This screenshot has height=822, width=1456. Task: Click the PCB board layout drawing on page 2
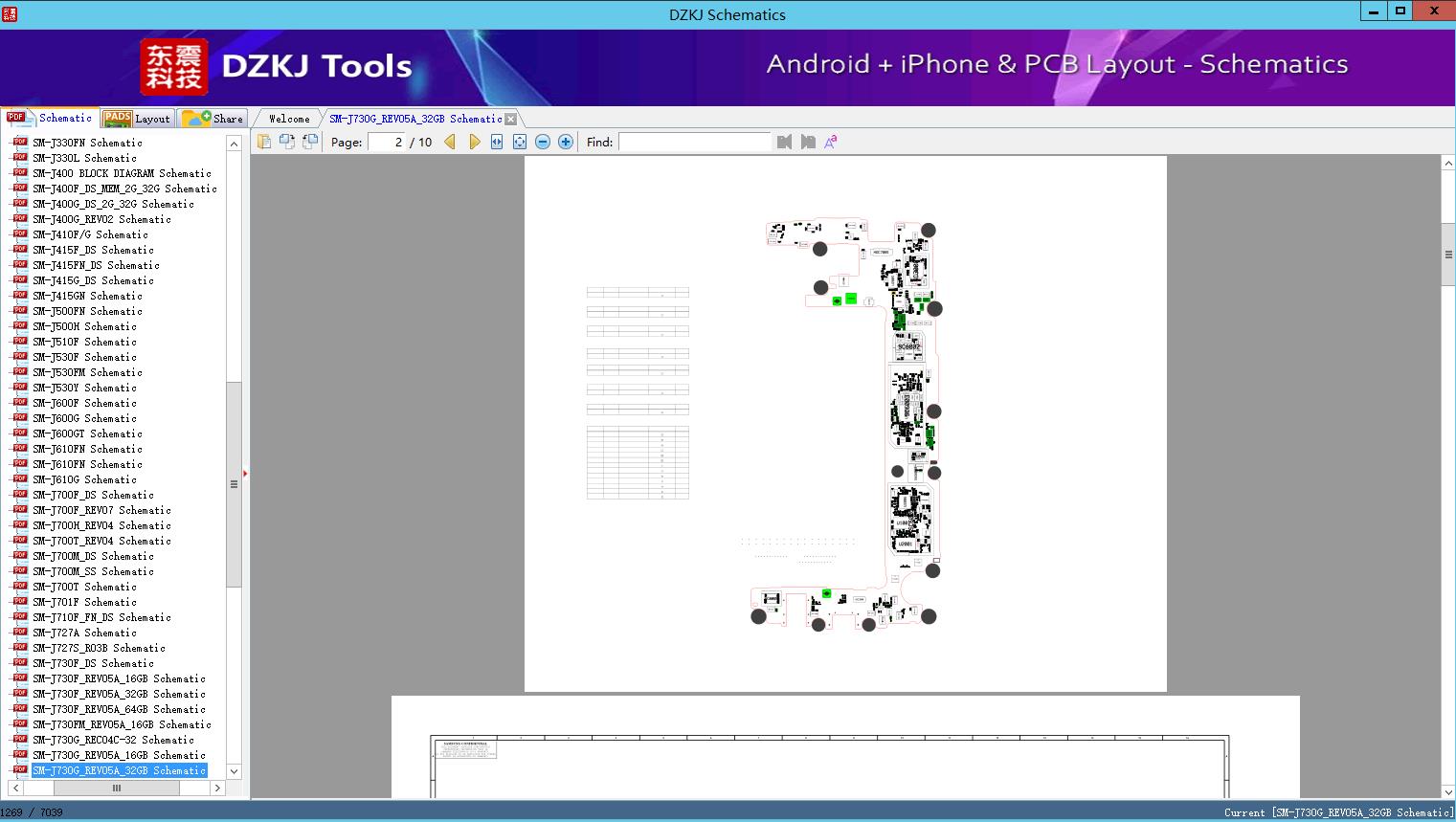tap(847, 424)
